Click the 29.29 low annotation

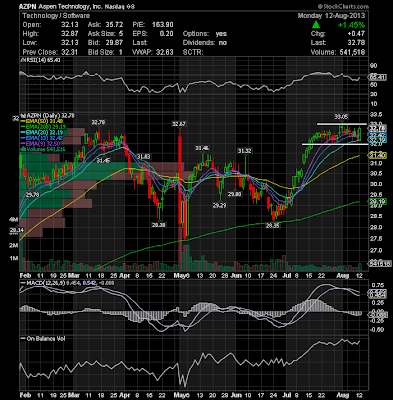219,206
